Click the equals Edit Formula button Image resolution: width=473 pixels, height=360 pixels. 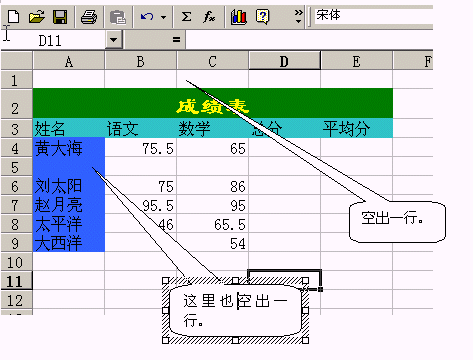176,40
